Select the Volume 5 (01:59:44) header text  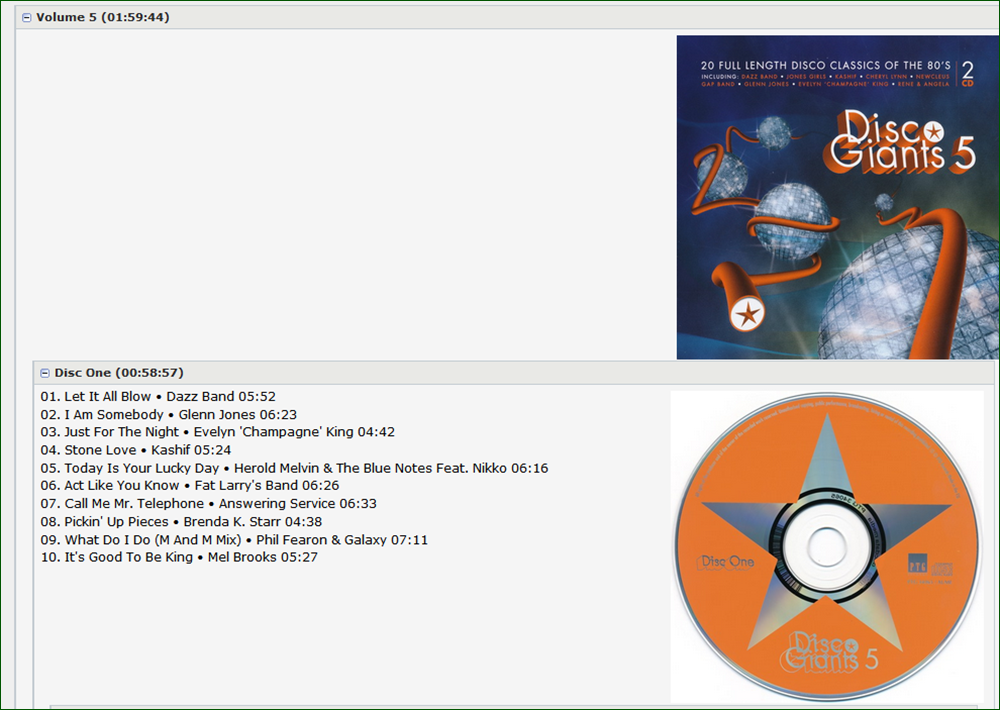coord(103,17)
